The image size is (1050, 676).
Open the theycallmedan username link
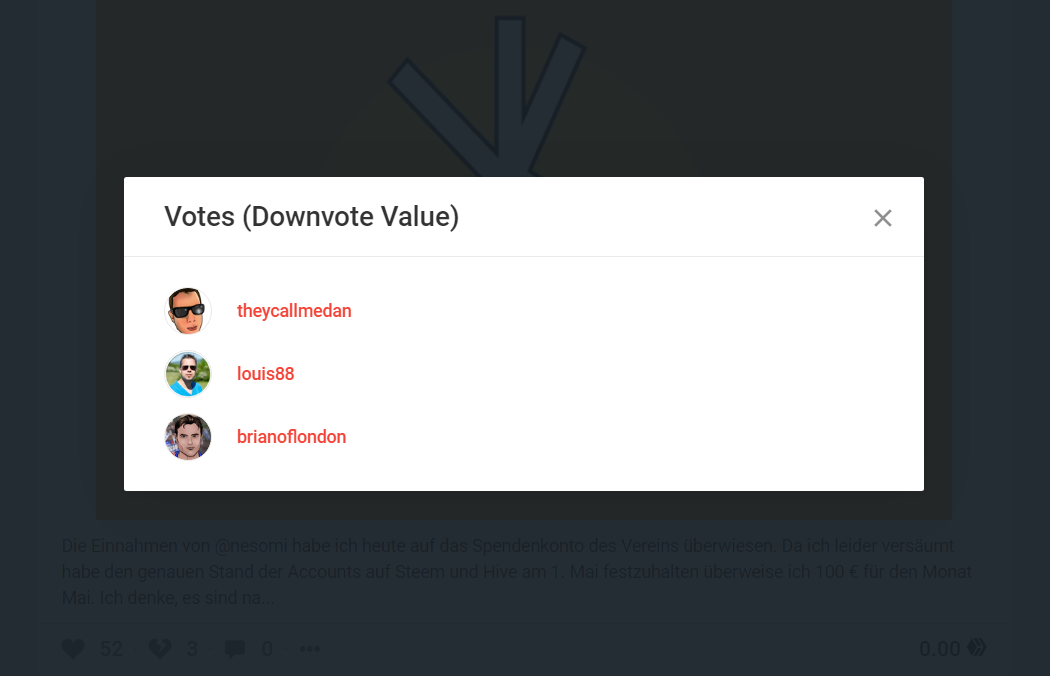(294, 311)
